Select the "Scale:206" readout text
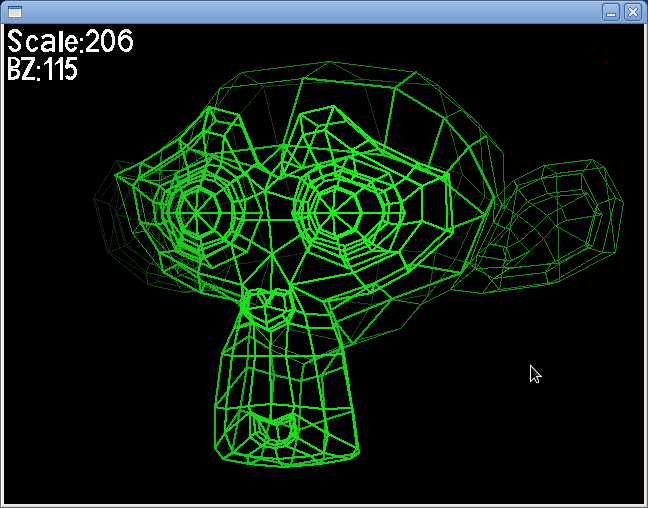The image size is (648, 508). (70, 41)
